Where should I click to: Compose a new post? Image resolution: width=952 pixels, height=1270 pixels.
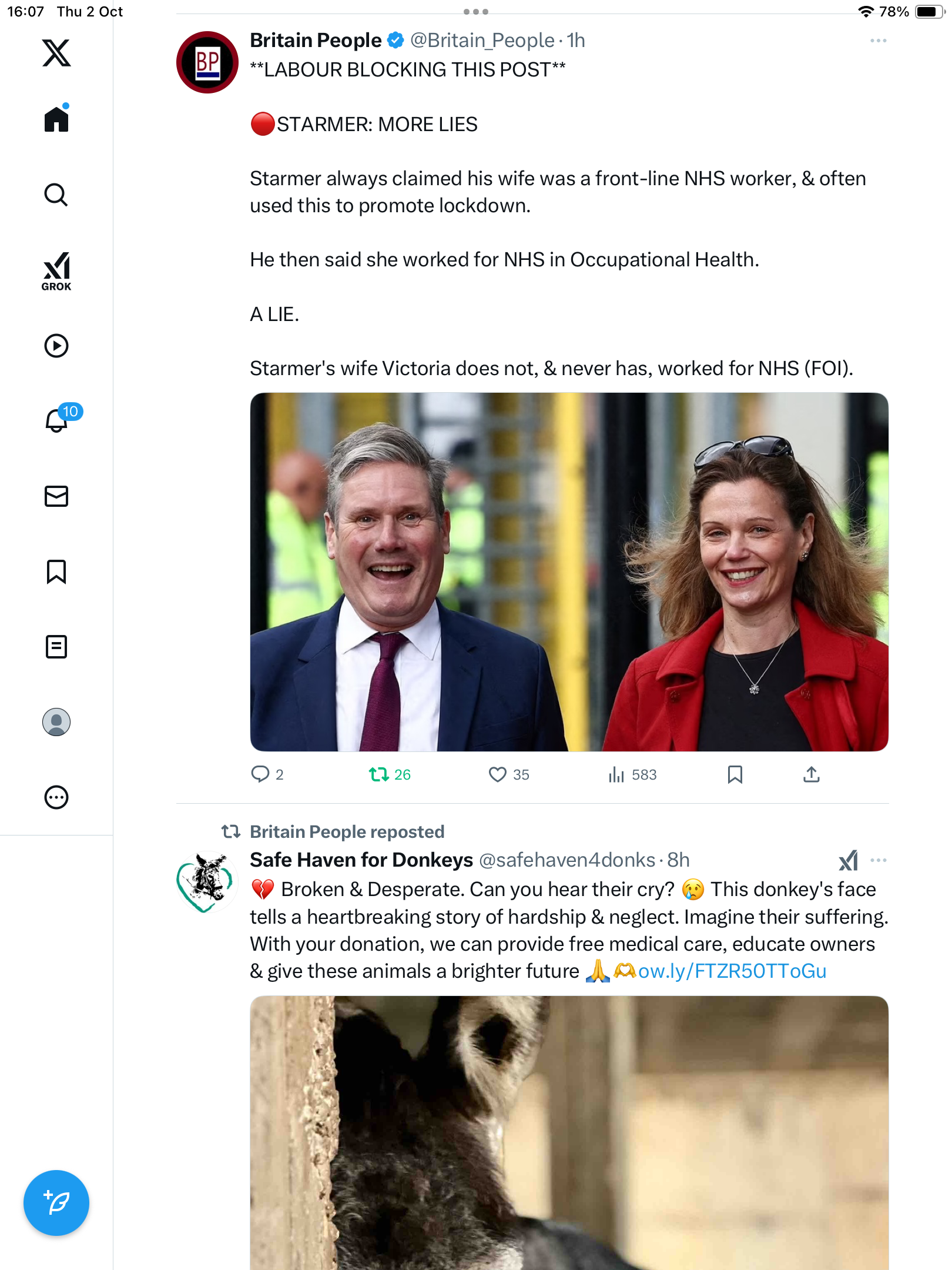[56, 1203]
